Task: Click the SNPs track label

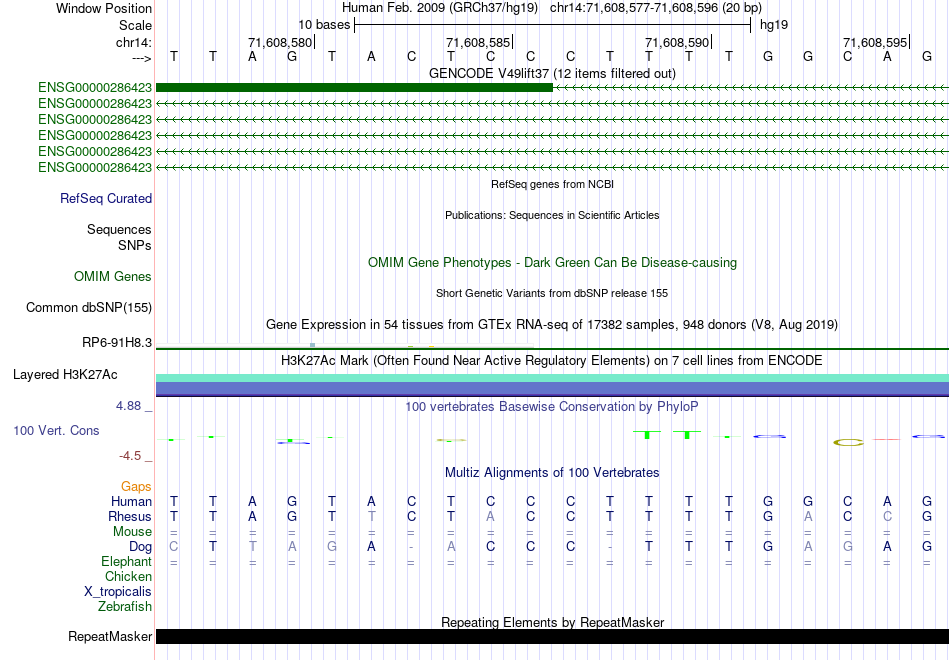Action: 135,245
